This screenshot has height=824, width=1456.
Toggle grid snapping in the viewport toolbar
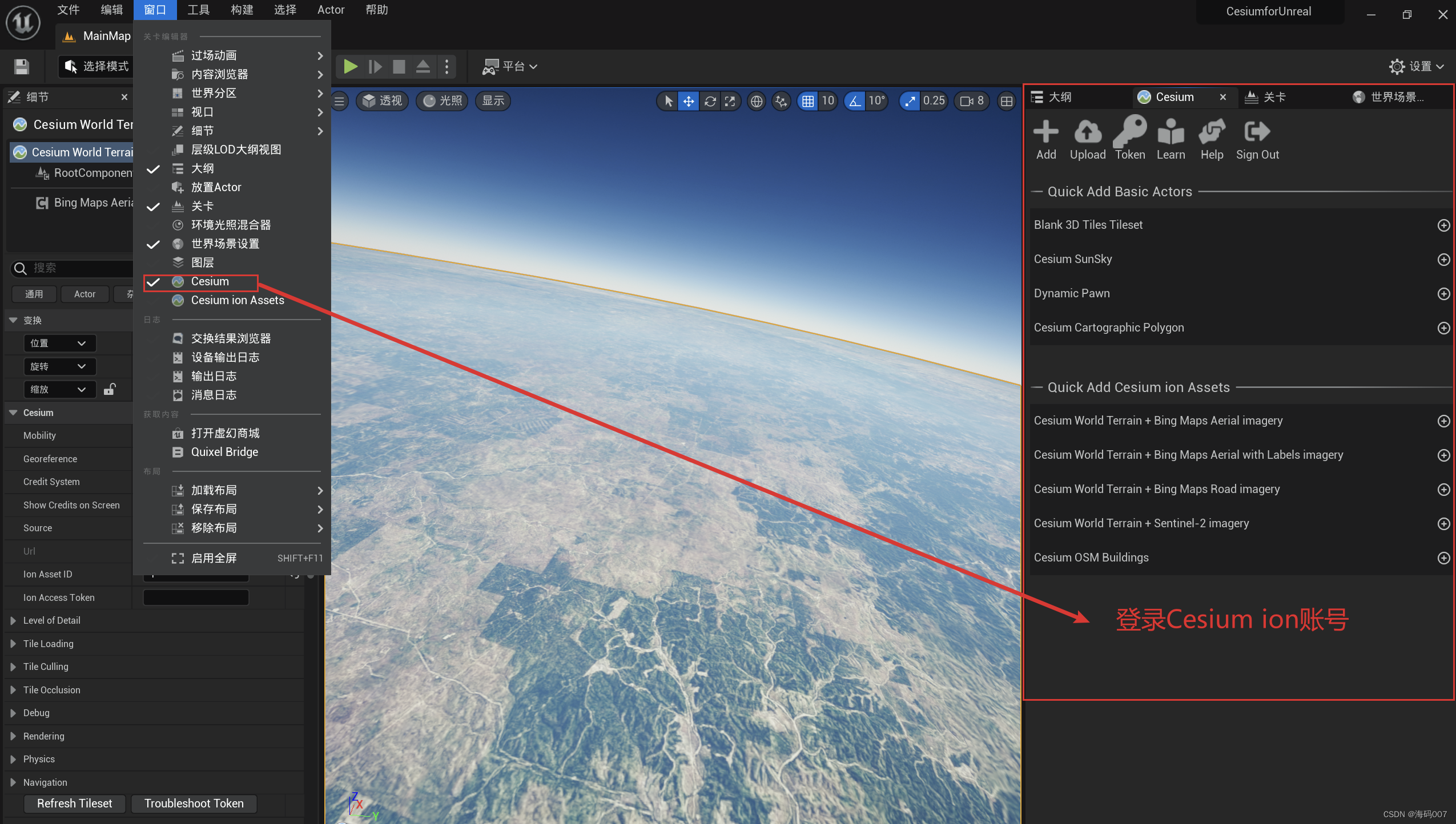807,101
